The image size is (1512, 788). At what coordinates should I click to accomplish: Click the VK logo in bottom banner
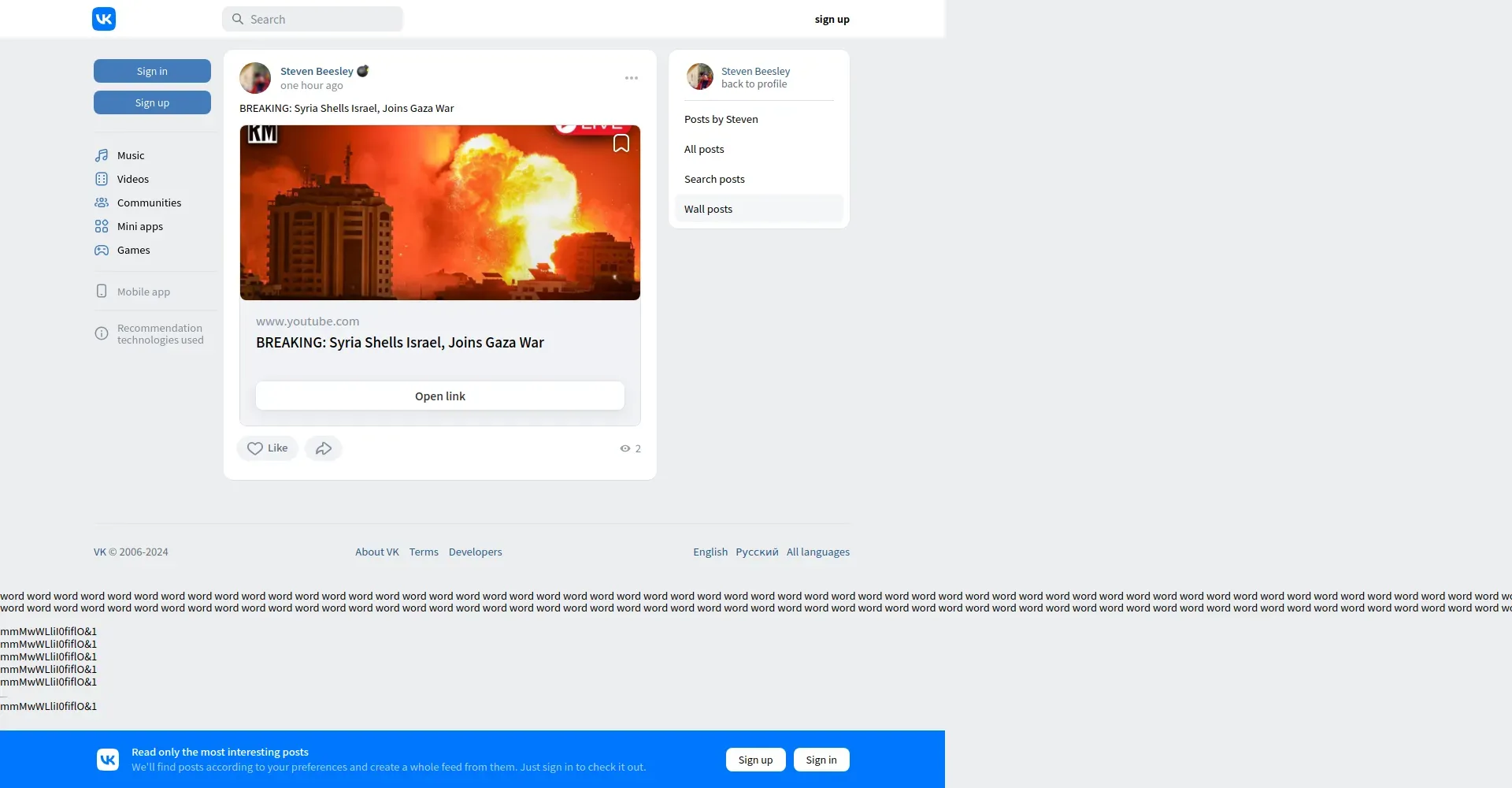[108, 760]
